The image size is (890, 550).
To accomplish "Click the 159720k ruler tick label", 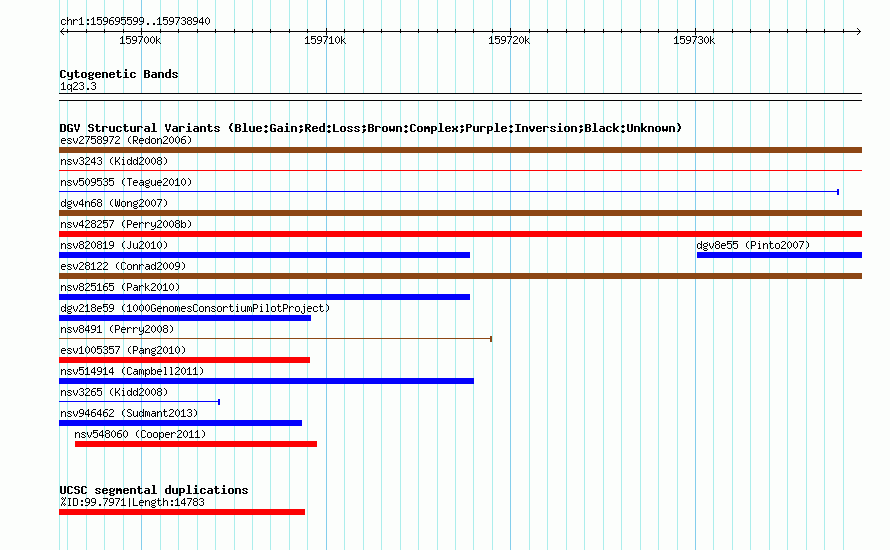I will (510, 40).
